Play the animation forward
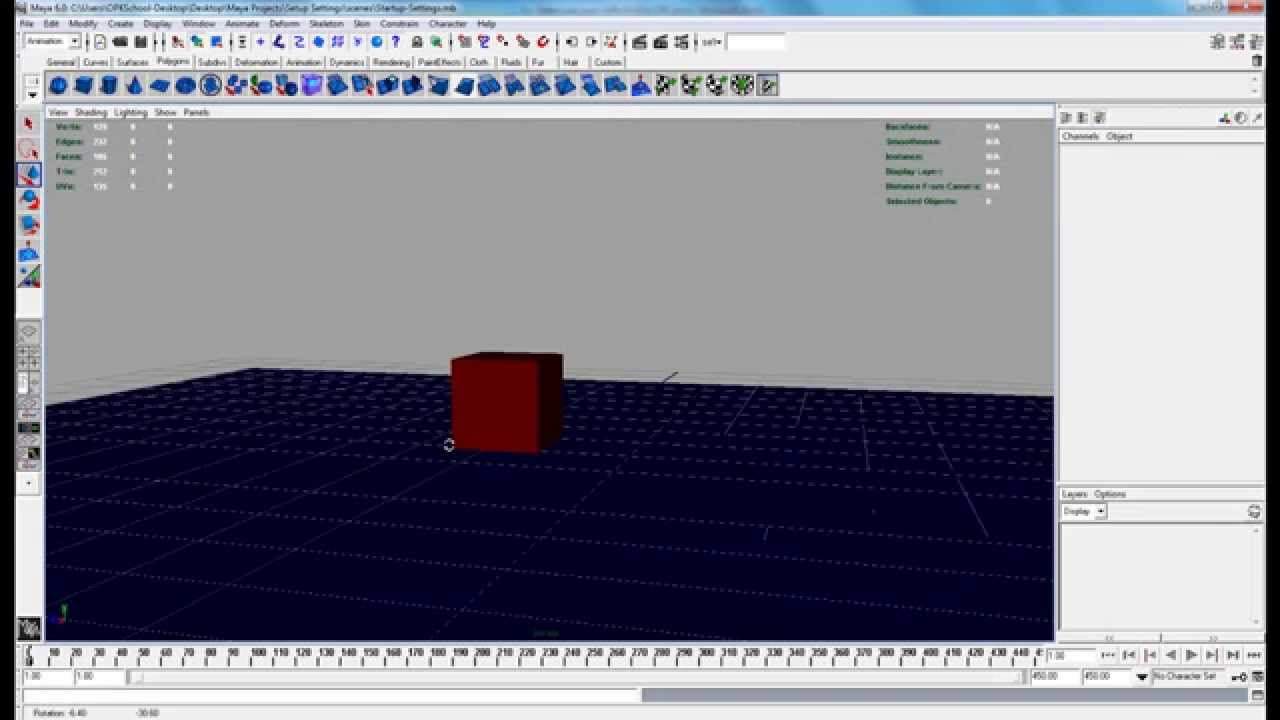This screenshot has width=1280, height=720. pyautogui.click(x=1191, y=655)
